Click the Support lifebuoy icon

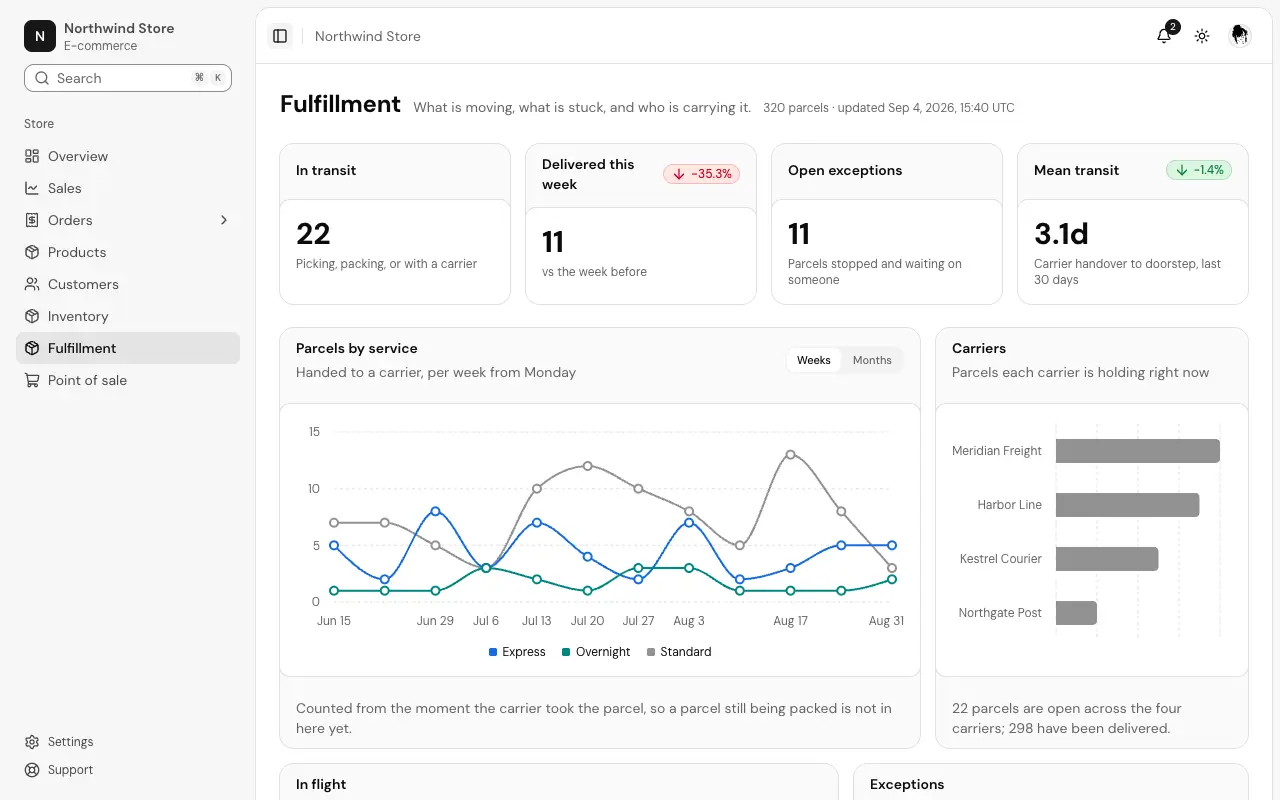32,770
